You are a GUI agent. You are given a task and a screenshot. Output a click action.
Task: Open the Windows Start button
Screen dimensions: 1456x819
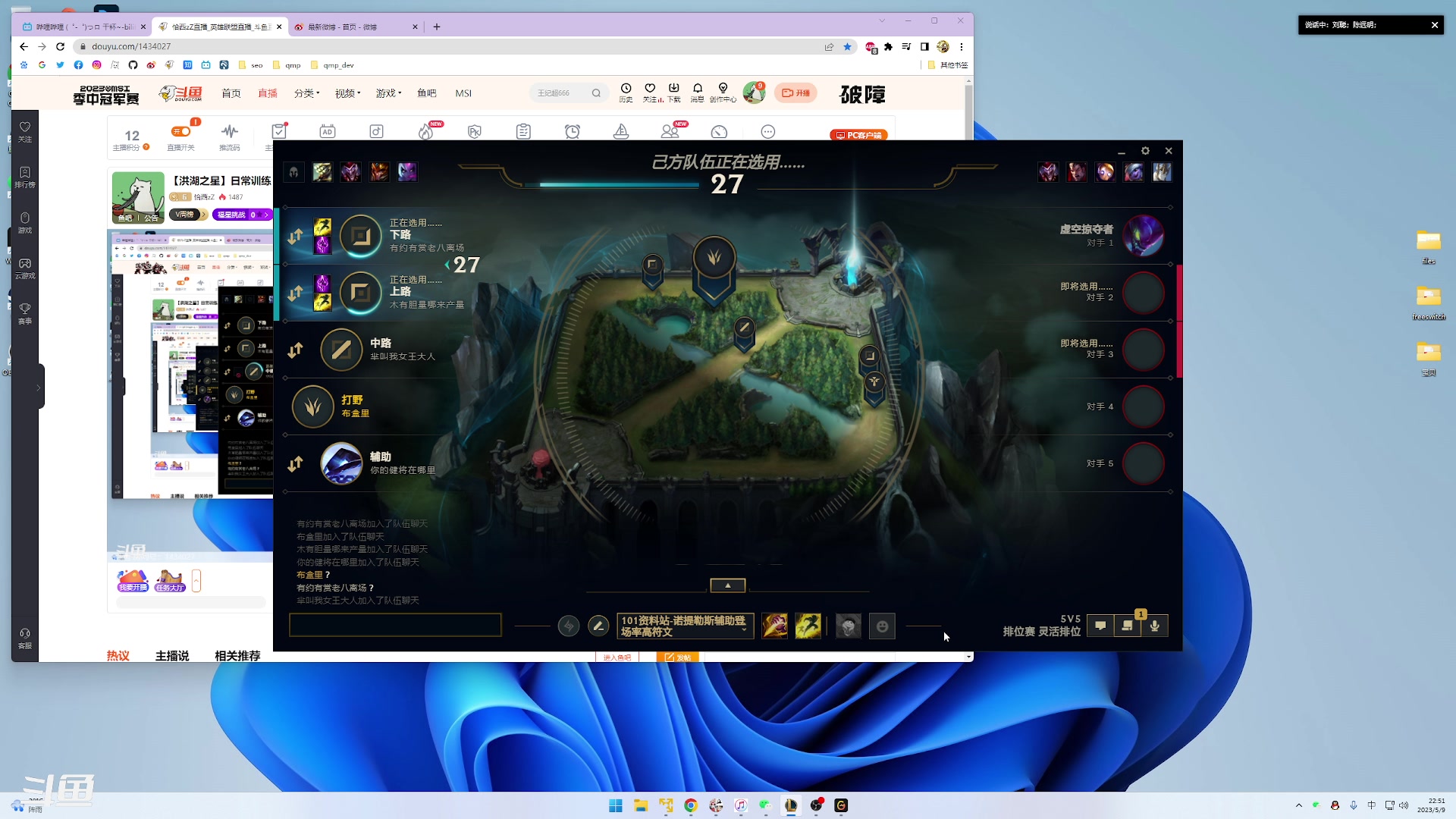pyautogui.click(x=616, y=805)
